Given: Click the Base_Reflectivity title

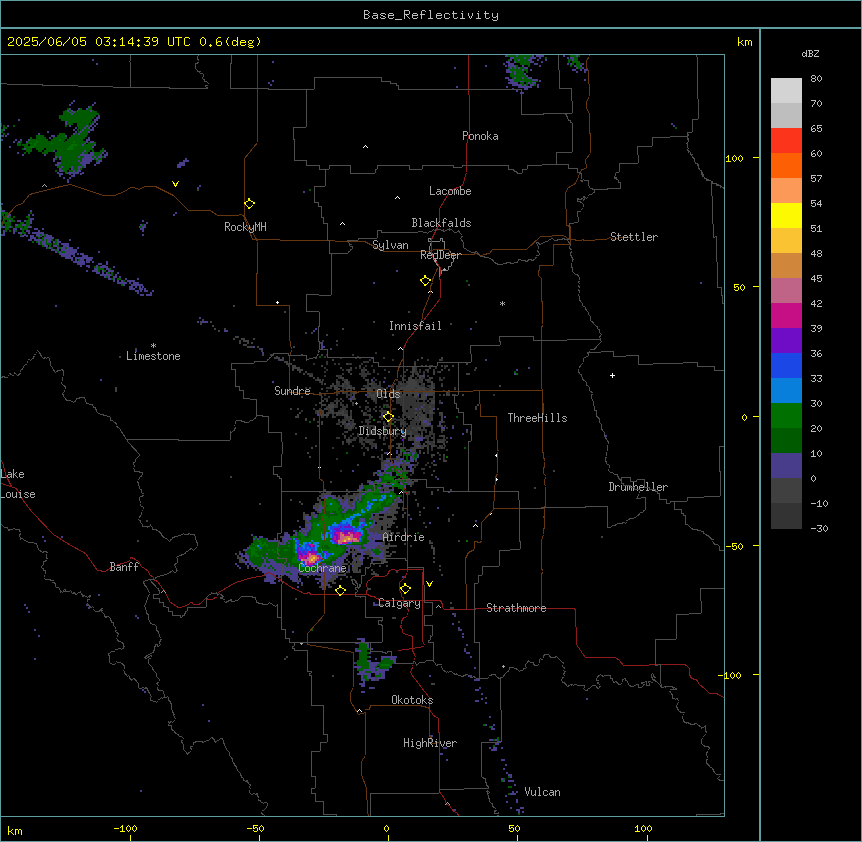Looking at the screenshot, I should click(431, 15).
